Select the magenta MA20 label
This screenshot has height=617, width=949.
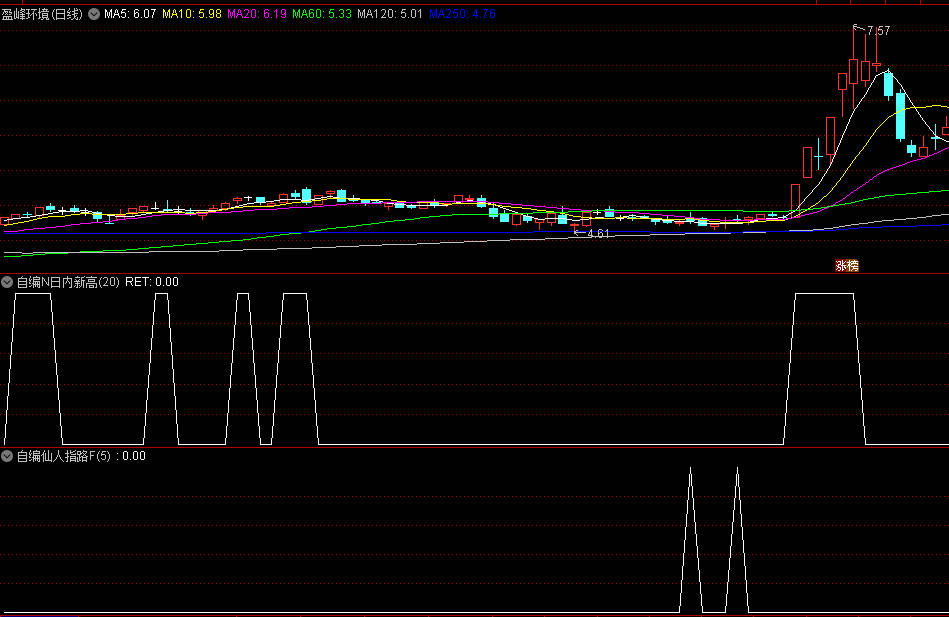click(x=257, y=15)
